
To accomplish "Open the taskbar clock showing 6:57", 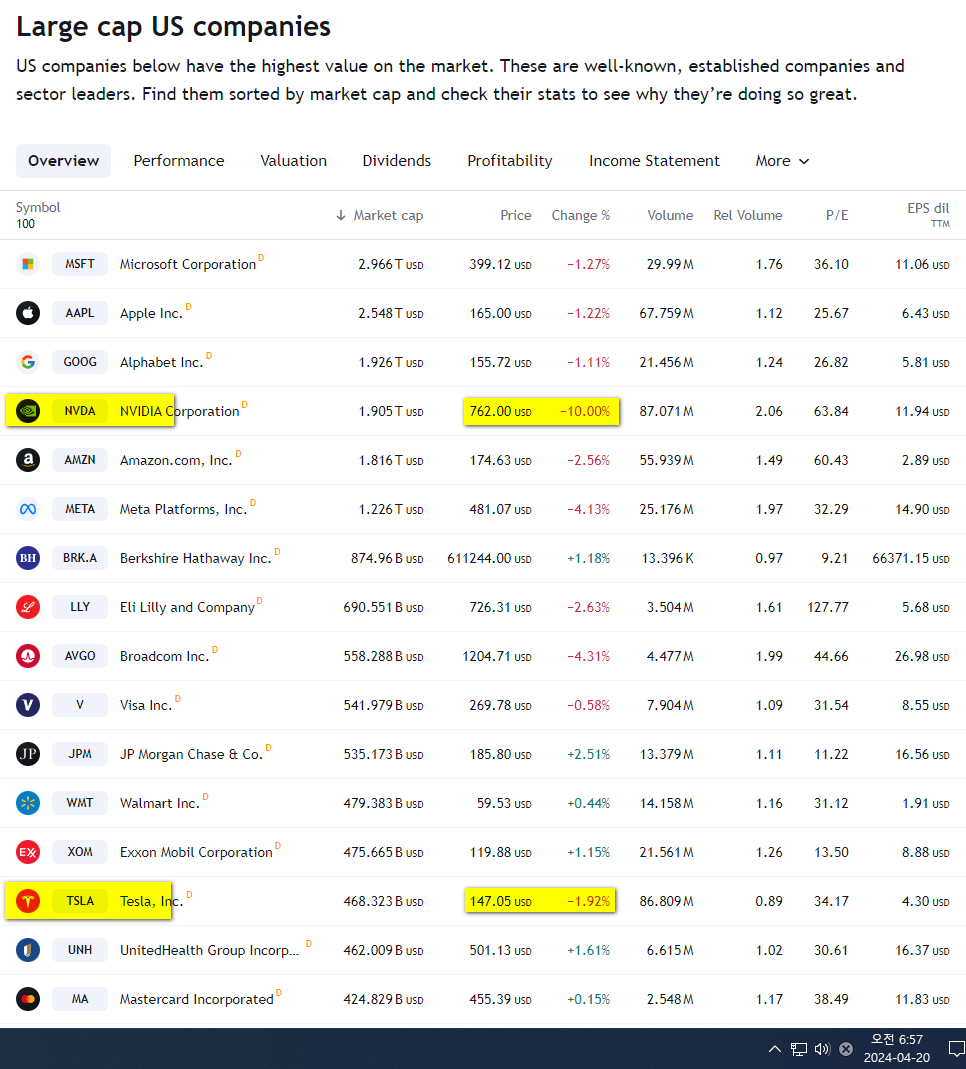I will pos(896,1049).
